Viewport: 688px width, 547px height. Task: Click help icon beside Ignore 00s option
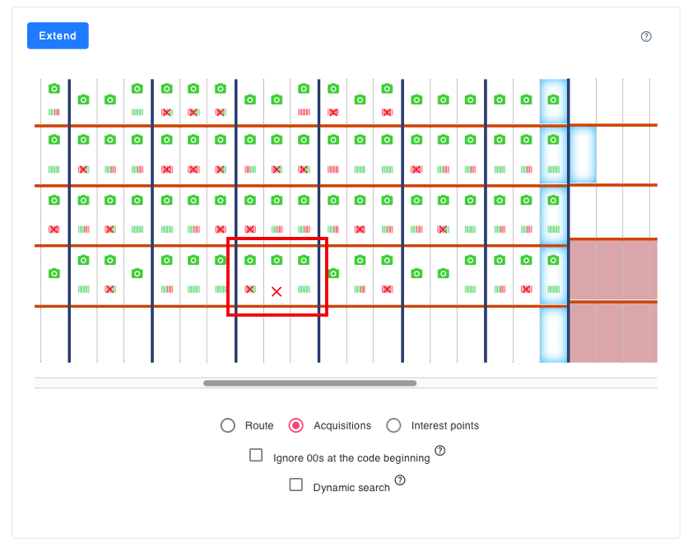[x=440, y=451]
